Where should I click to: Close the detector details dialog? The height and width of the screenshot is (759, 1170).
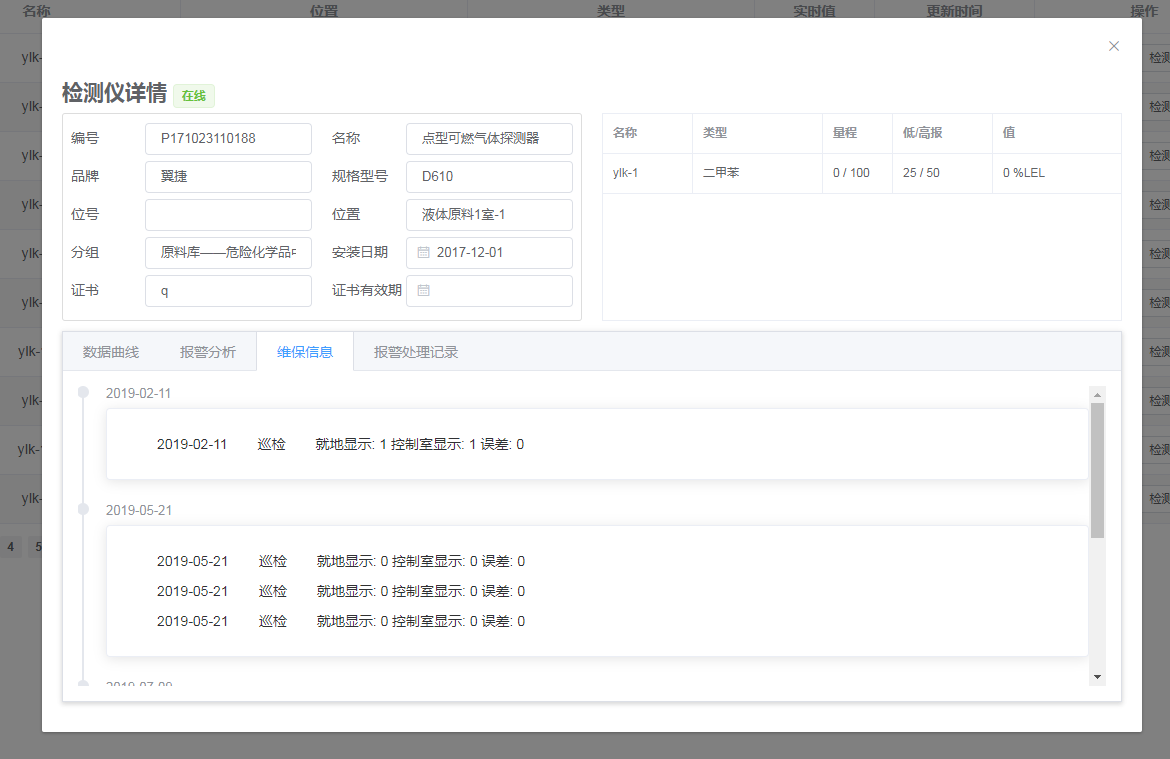[1114, 46]
